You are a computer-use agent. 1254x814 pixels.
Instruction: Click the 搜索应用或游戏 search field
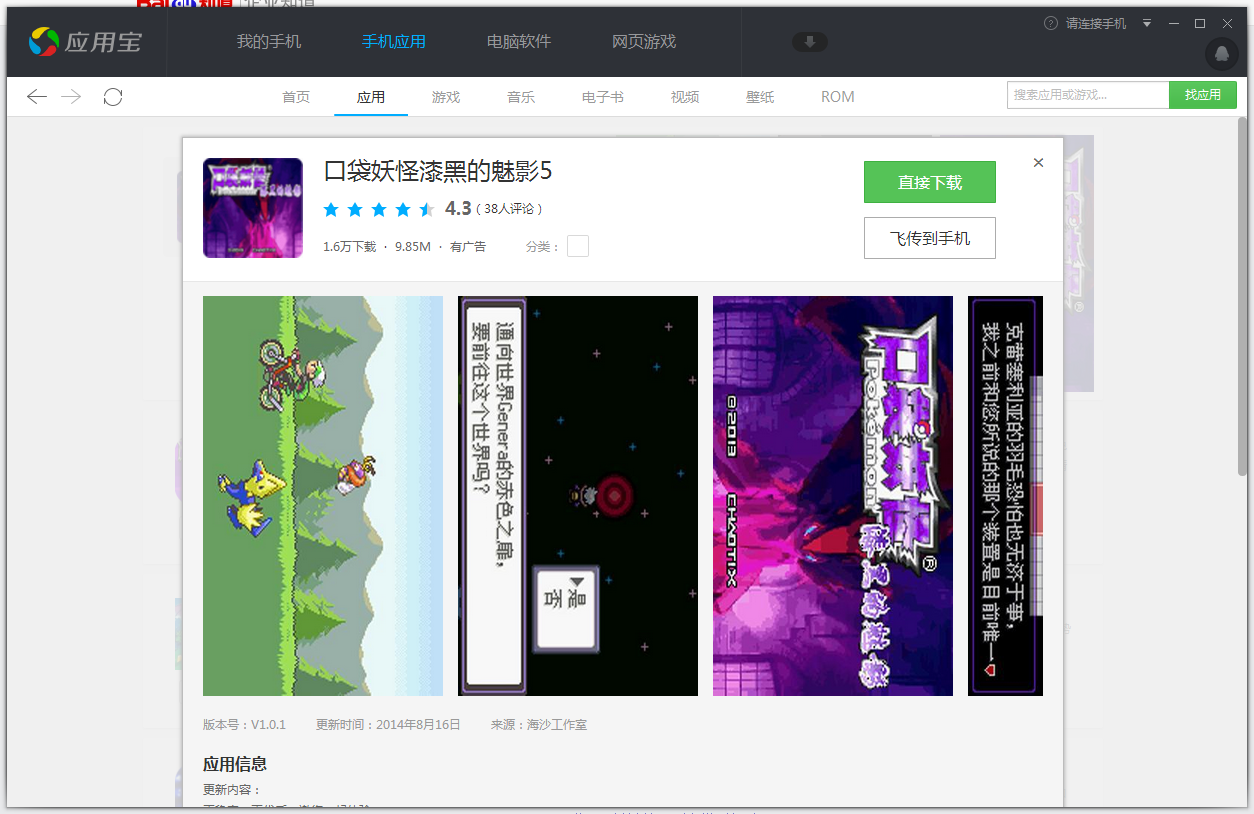point(1088,95)
